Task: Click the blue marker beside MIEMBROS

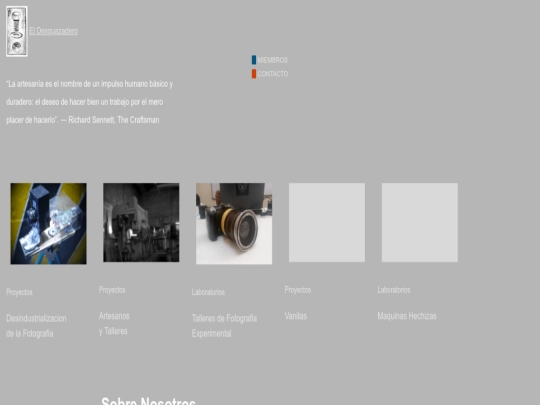Action: 254,60
